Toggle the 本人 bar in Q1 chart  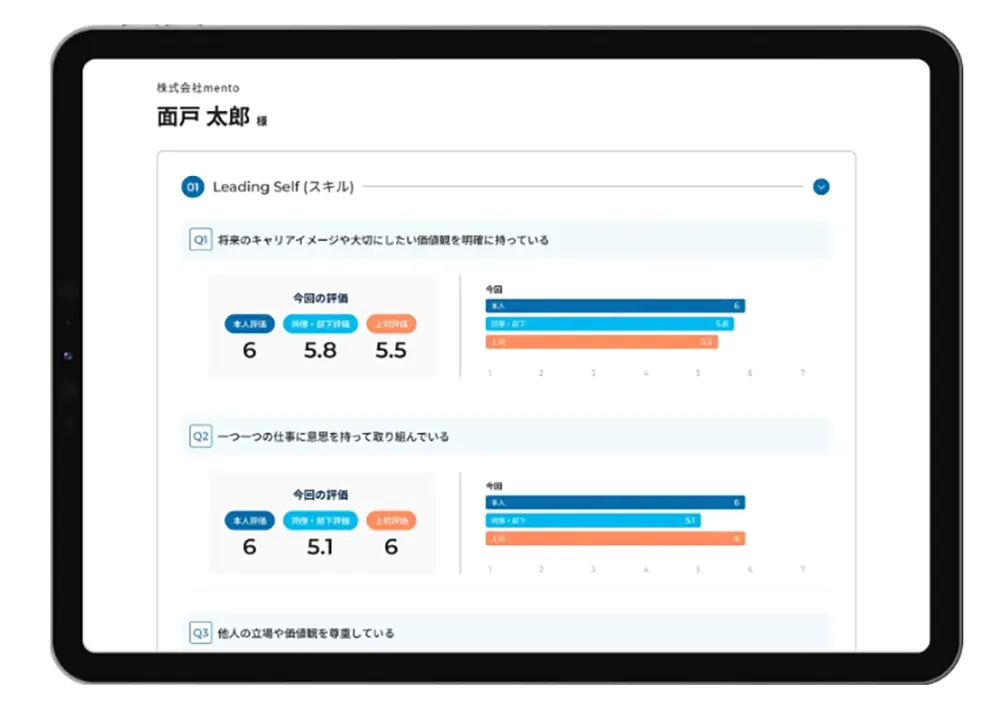pyautogui.click(x=614, y=305)
